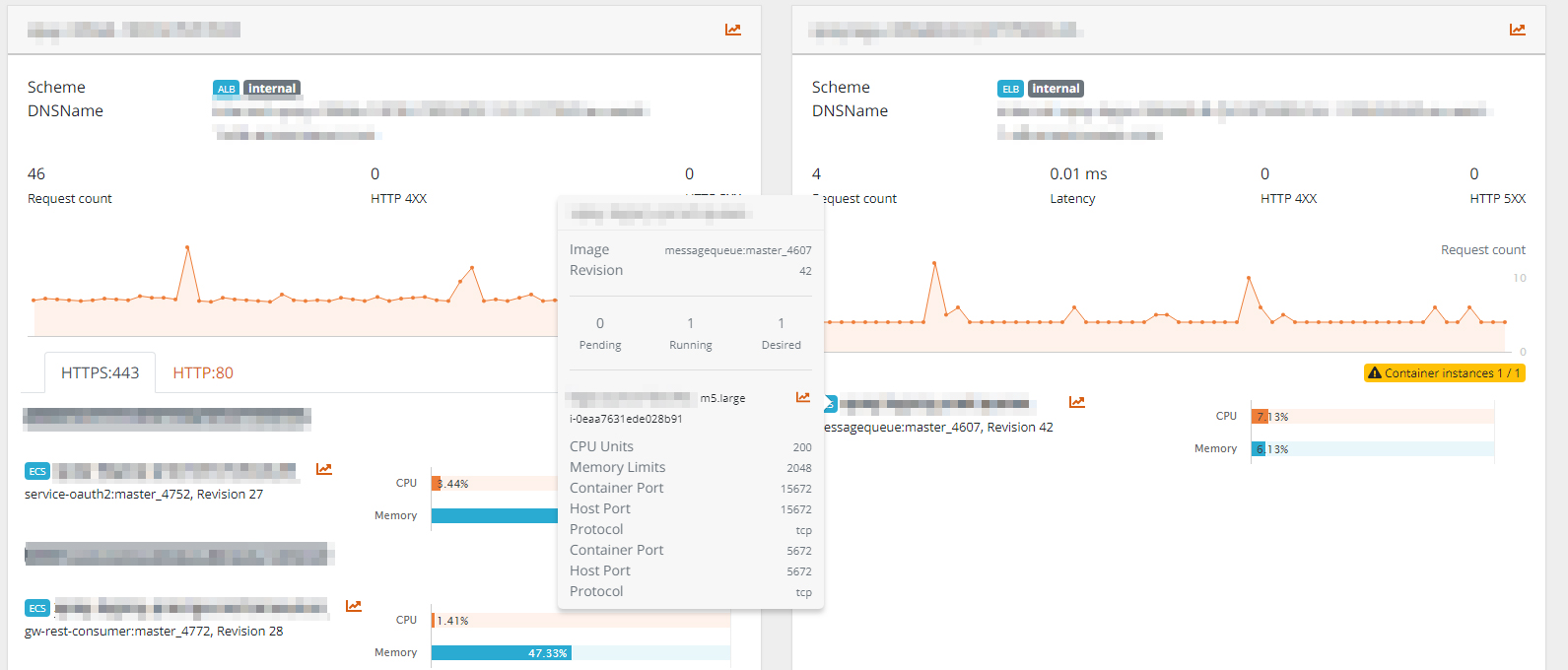Screen dimensions: 1568x670
Task: Click the HTTP 4XX label in left panel
Action: click(x=398, y=199)
